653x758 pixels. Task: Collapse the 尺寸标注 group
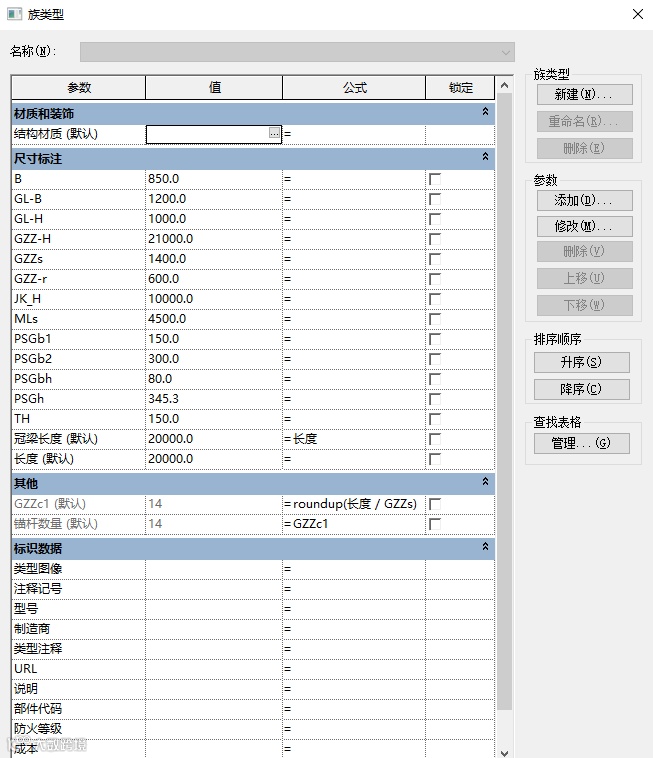[485, 157]
